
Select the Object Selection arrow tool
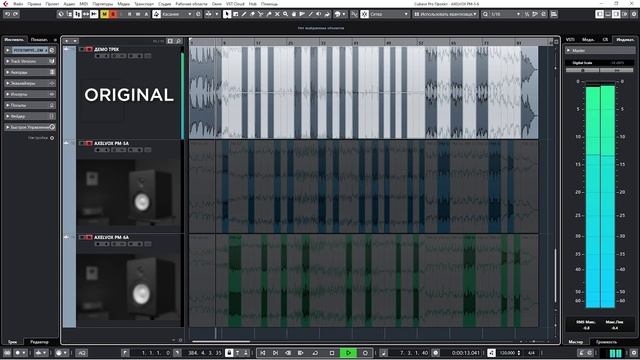pos(227,14)
